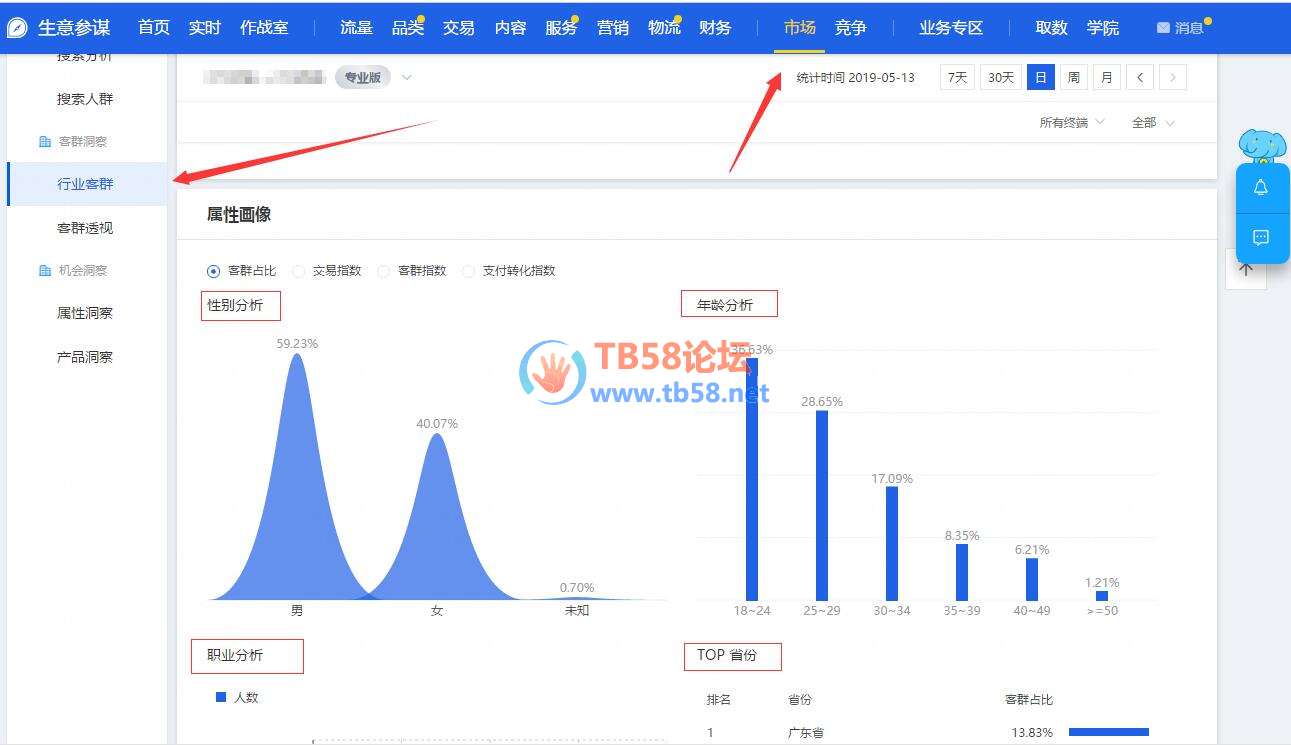The height and width of the screenshot is (745, 1291).
Task: Select the 30天 time range button
Action: click(1000, 77)
